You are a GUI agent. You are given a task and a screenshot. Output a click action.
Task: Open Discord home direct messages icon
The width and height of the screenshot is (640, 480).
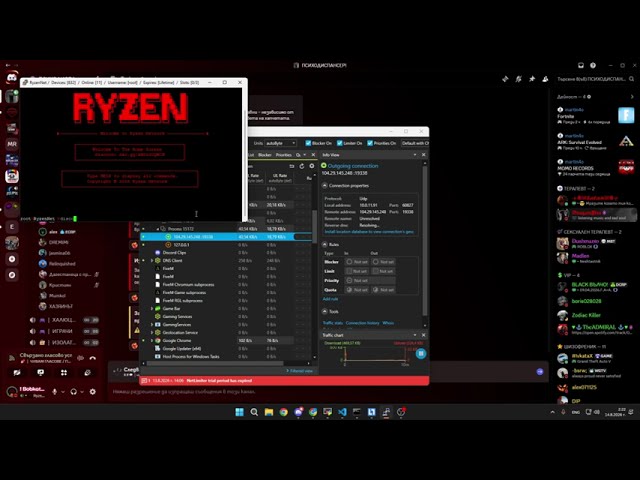[x=12, y=78]
